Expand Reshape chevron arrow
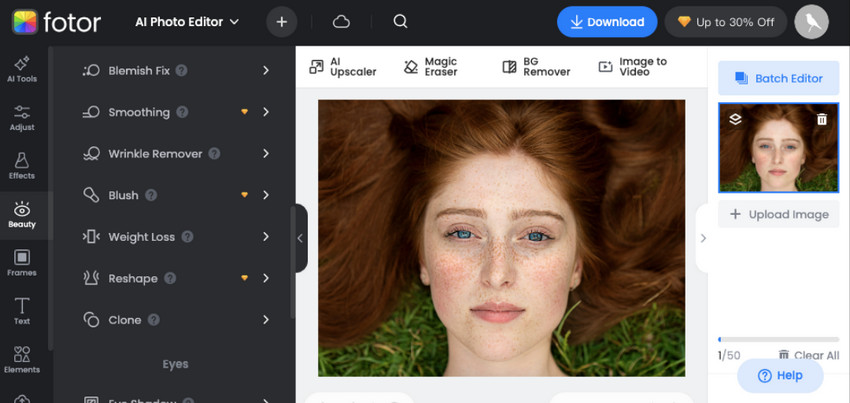This screenshot has width=850, height=403. click(266, 278)
